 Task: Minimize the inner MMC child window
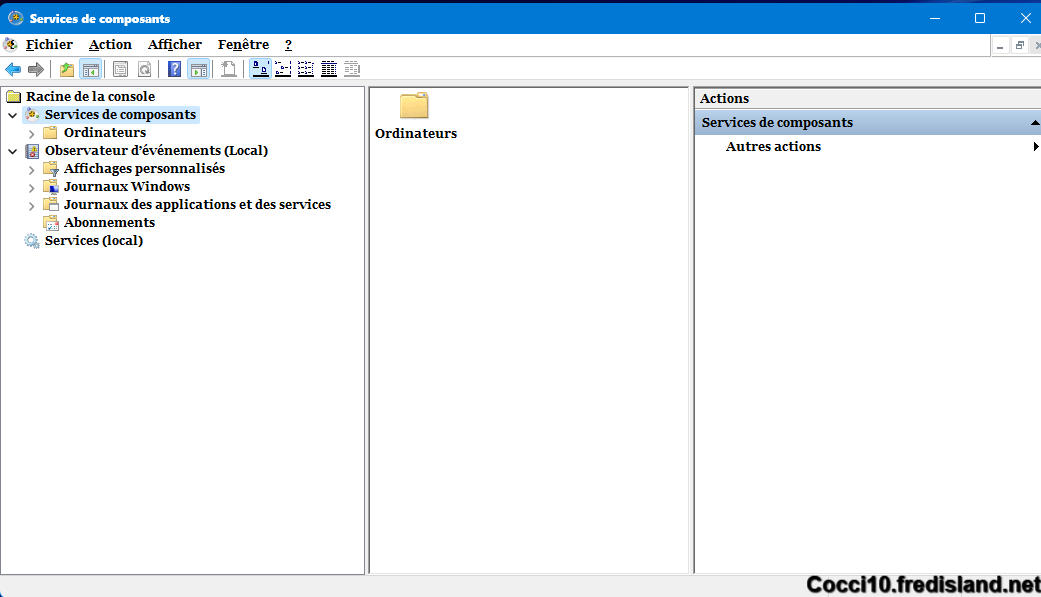(x=1000, y=45)
